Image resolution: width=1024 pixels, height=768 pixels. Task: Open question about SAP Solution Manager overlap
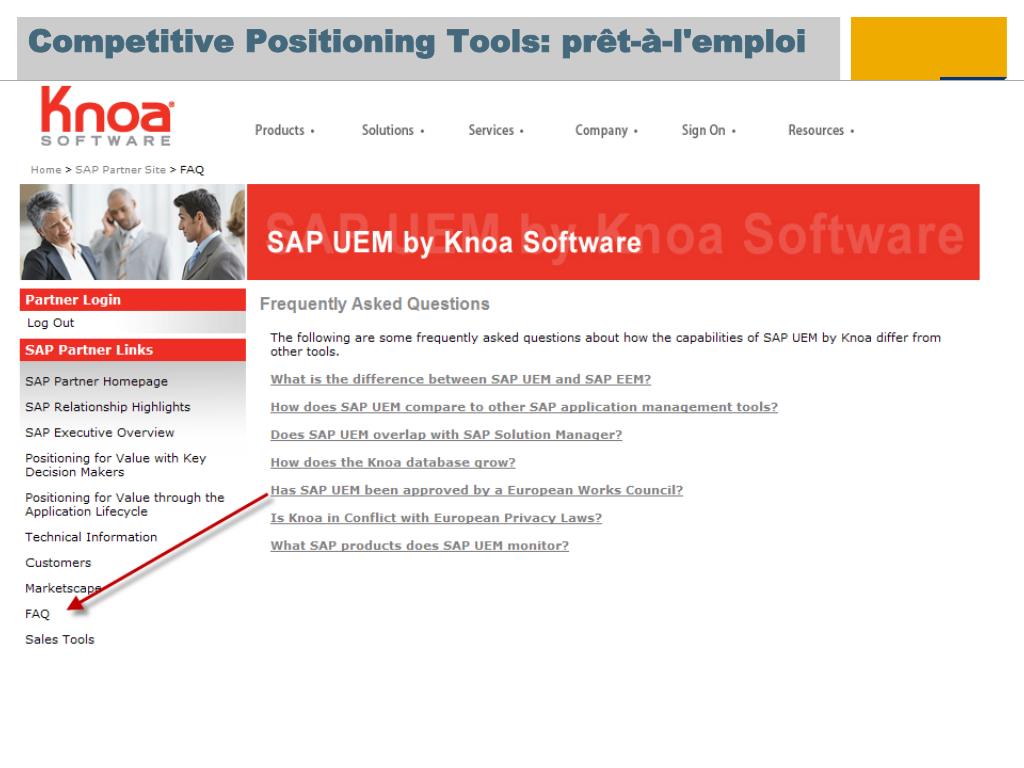coord(446,435)
